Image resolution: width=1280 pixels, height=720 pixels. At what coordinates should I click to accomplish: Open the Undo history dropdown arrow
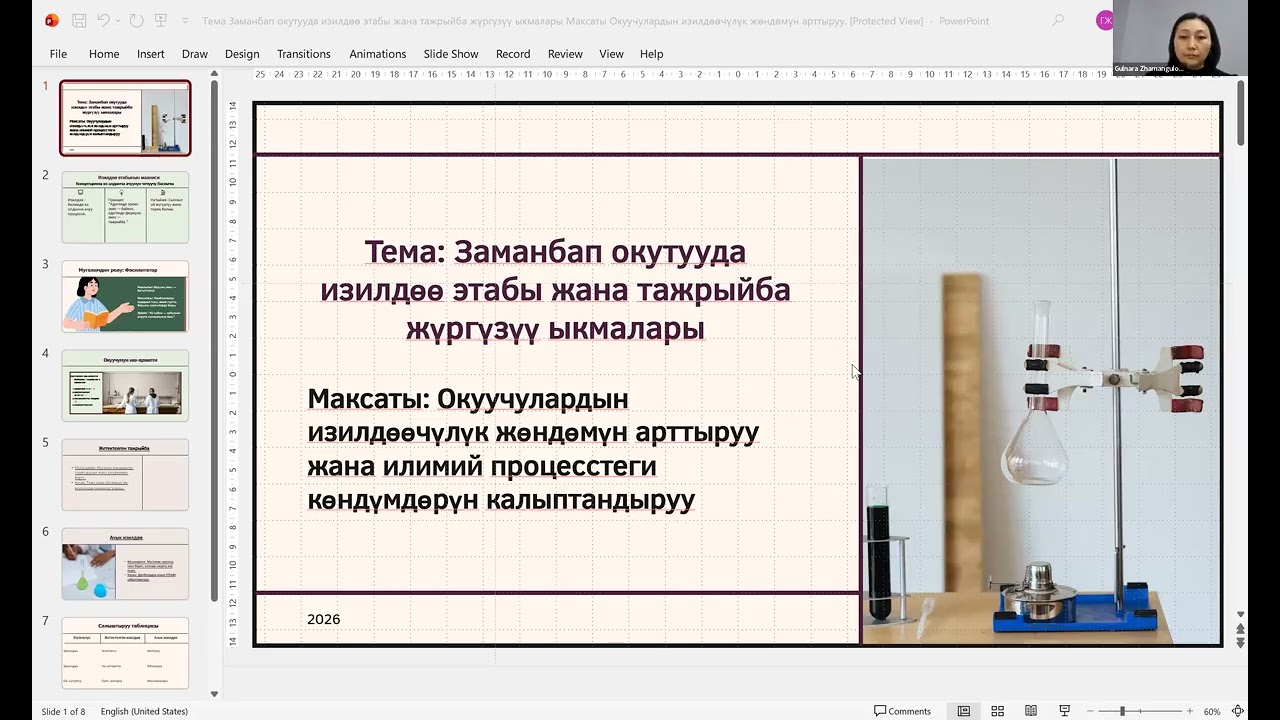tap(118, 20)
